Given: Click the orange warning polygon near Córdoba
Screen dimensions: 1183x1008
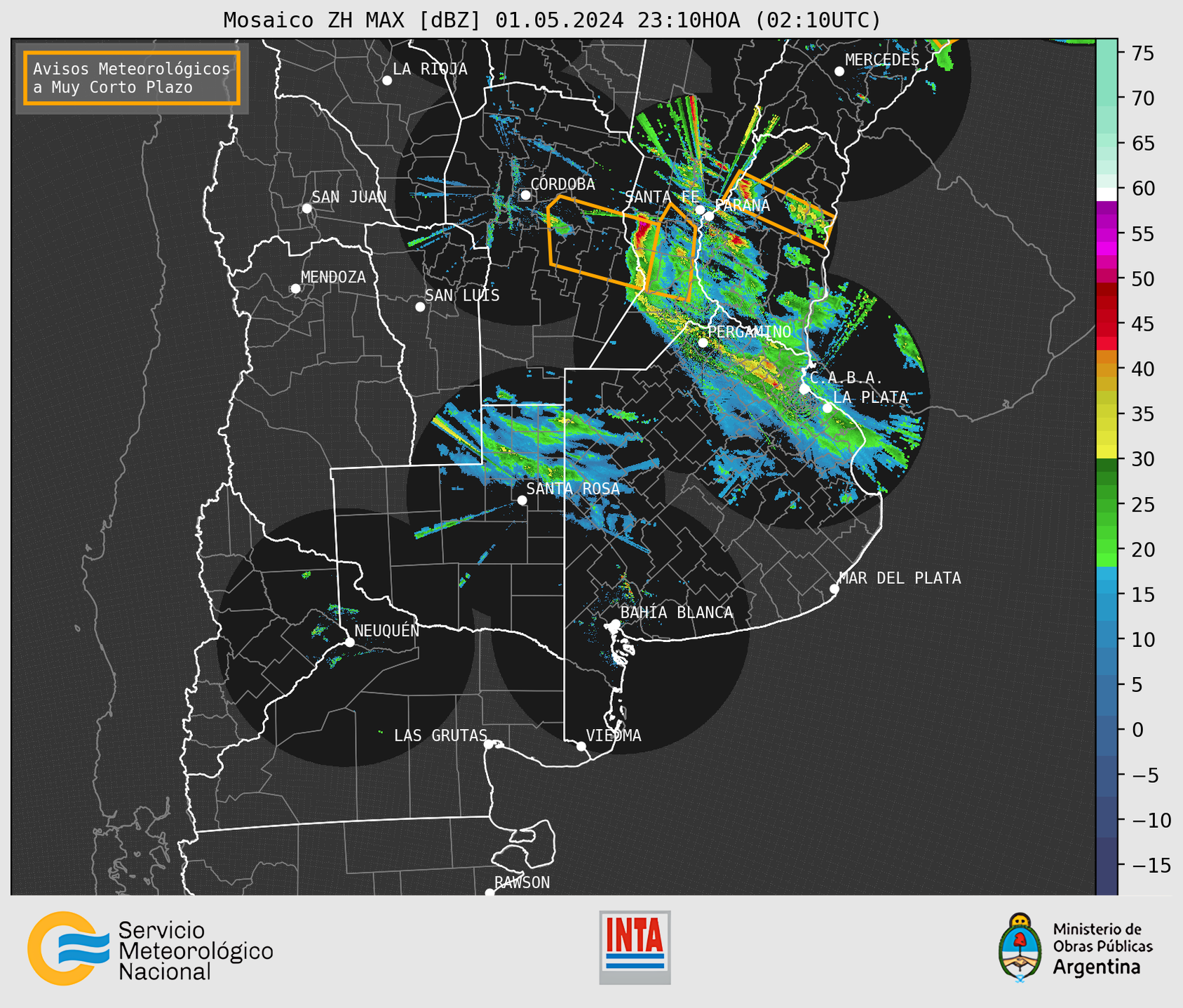Looking at the screenshot, I should point(602,242).
